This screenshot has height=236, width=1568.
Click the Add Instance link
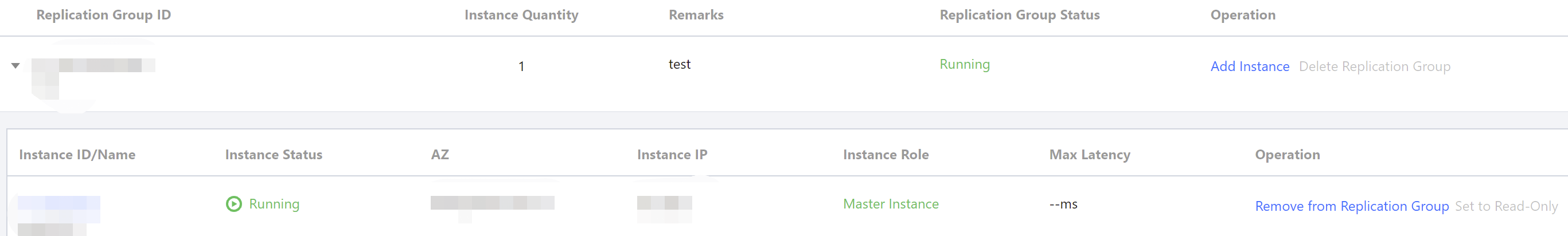(1250, 66)
